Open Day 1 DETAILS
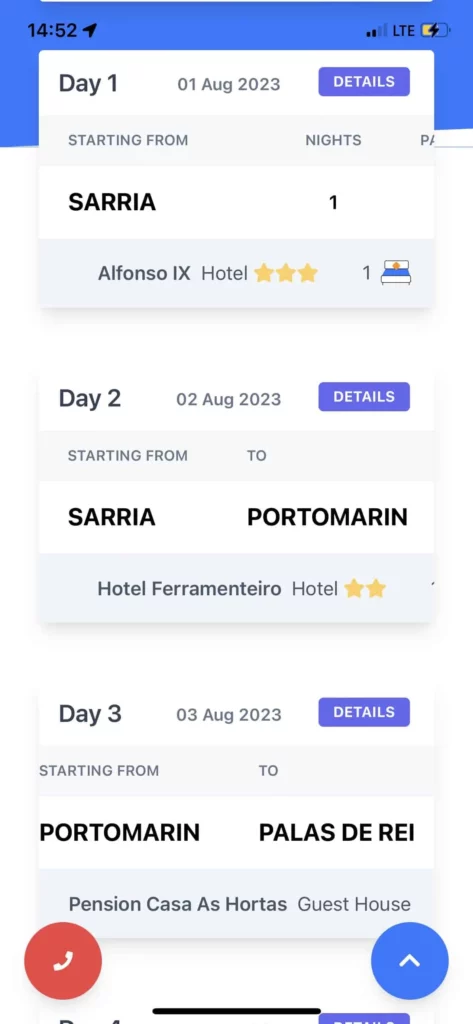This screenshot has height=1024, width=473. pos(364,82)
